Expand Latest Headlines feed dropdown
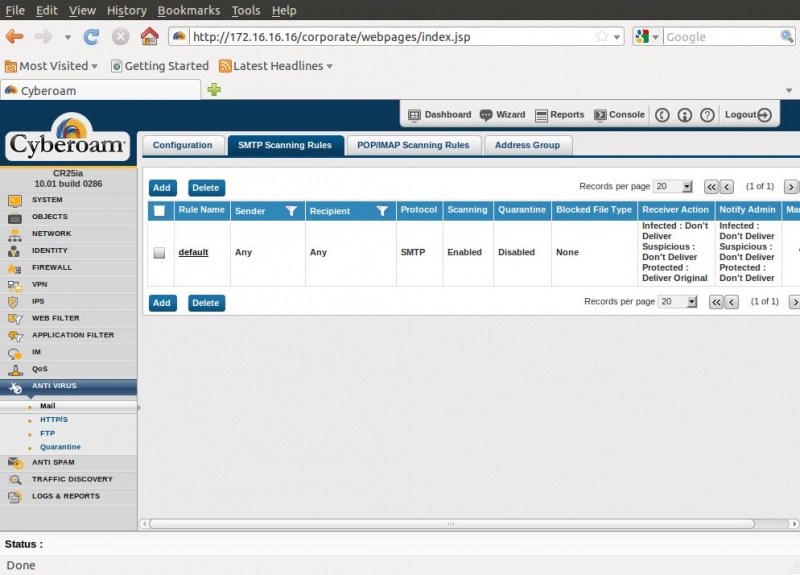The height and width of the screenshot is (575, 800). pyautogui.click(x=330, y=66)
